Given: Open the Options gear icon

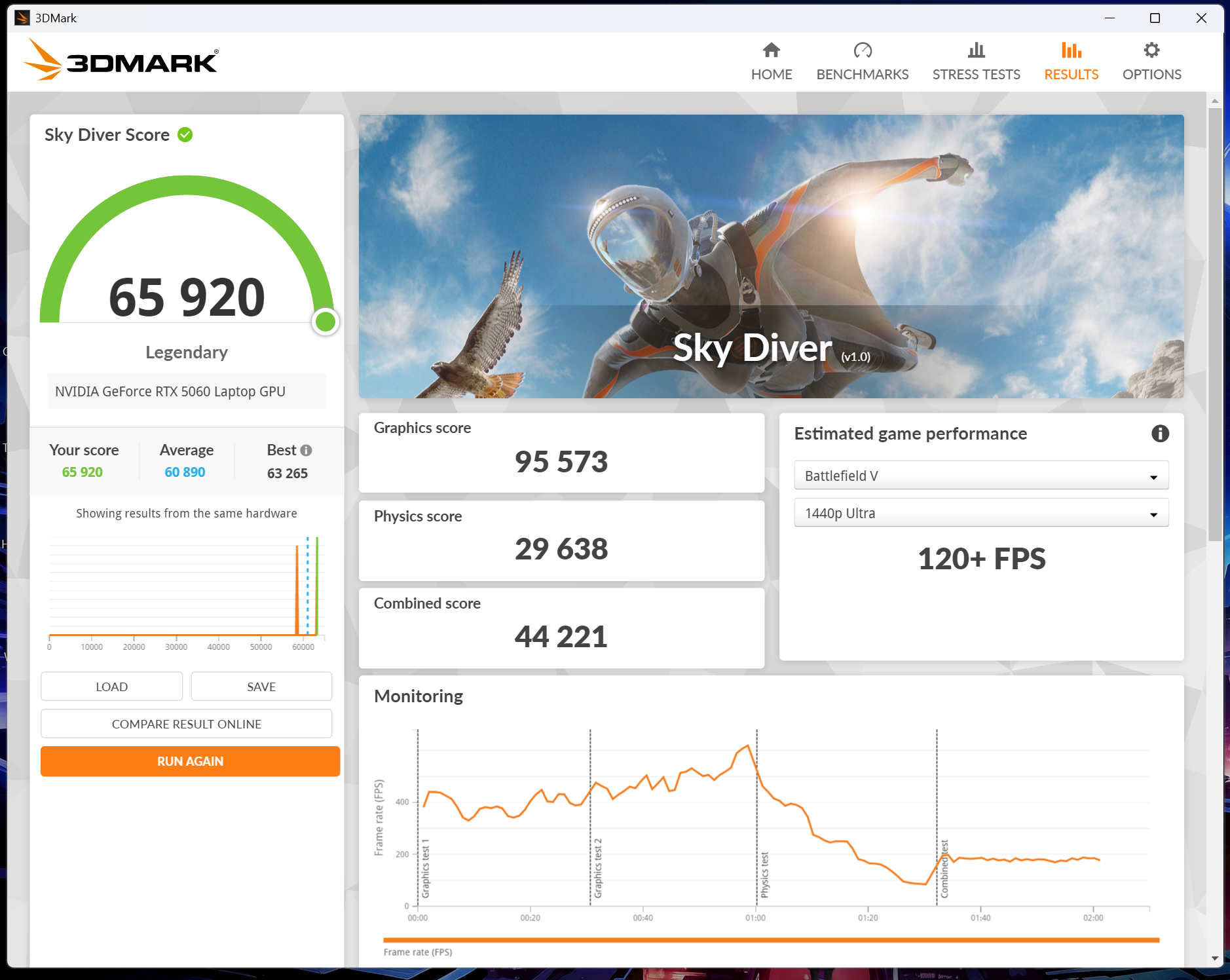Looking at the screenshot, I should pyautogui.click(x=1151, y=50).
